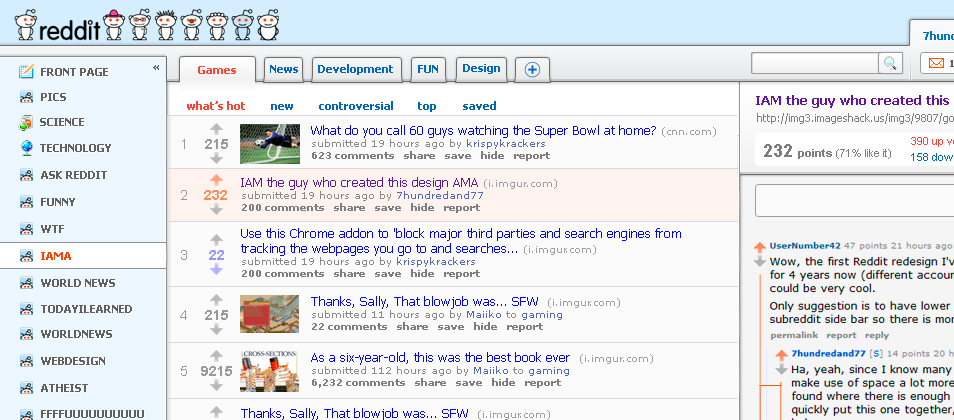Downvote 7hundredand77's reply comment
This screenshot has height=420, width=954.
pos(781,369)
